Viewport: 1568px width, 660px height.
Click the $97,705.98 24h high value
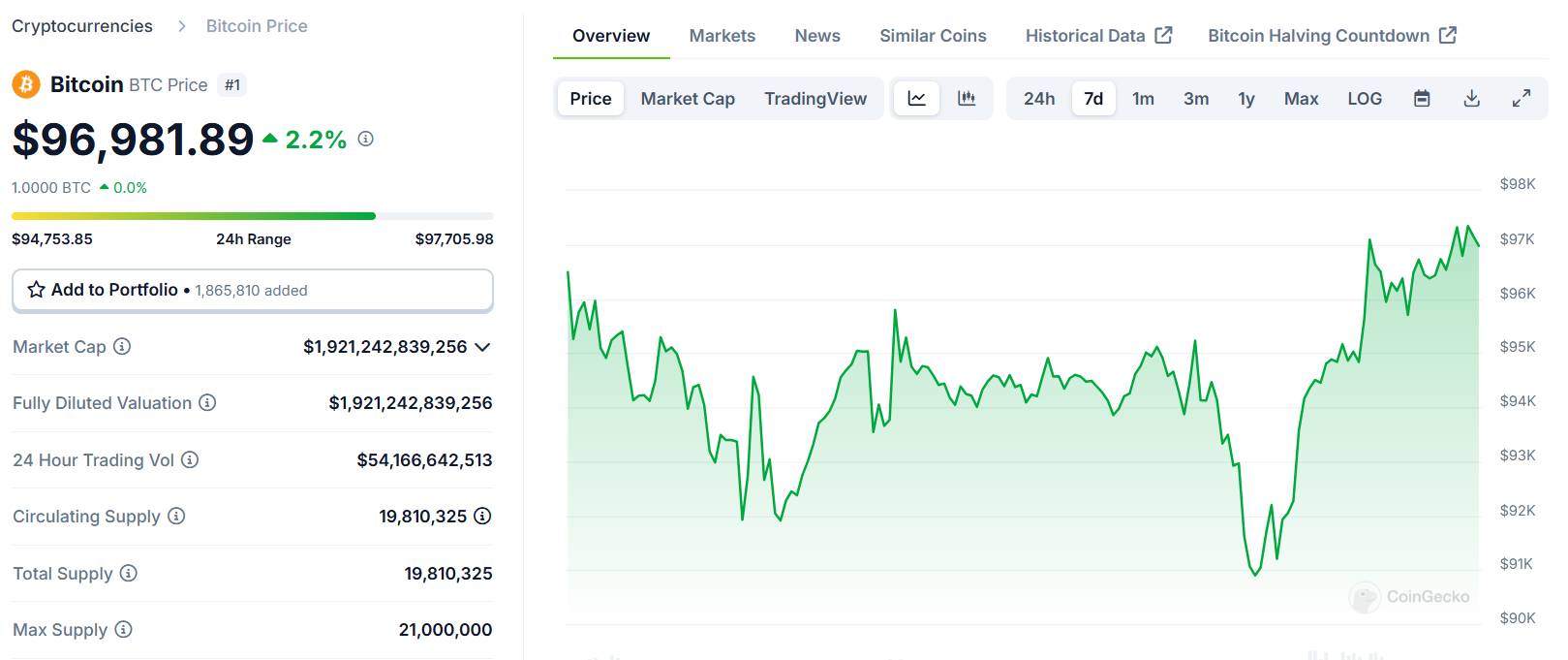[454, 238]
